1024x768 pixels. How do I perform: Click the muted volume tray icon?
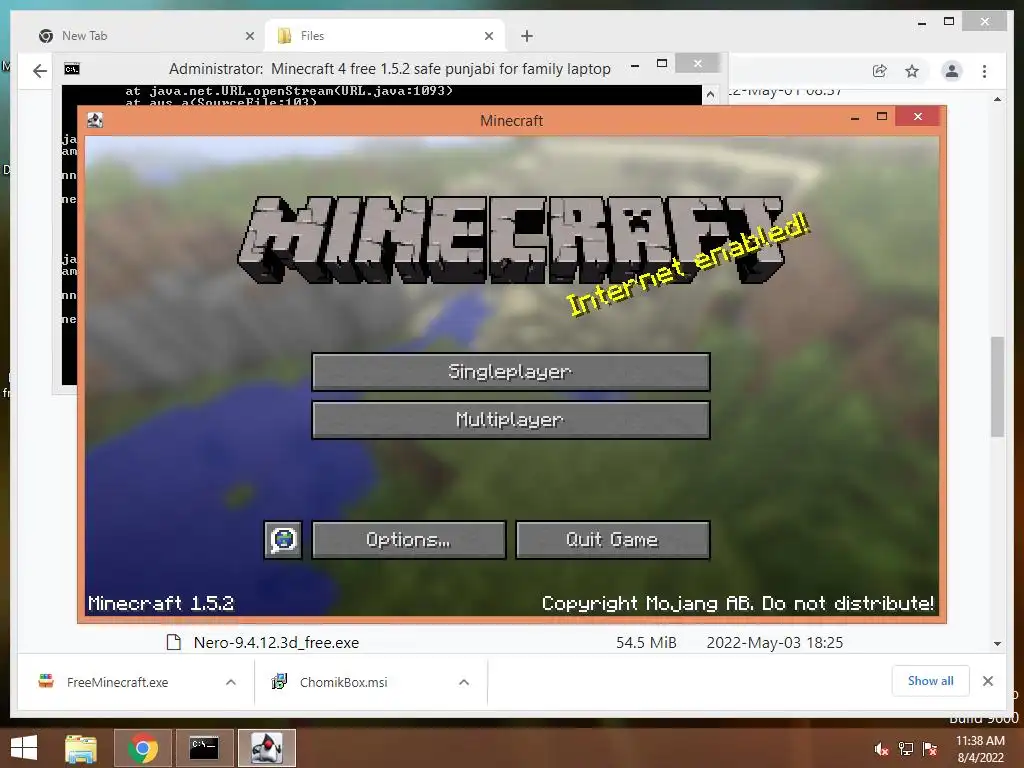pyautogui.click(x=882, y=749)
